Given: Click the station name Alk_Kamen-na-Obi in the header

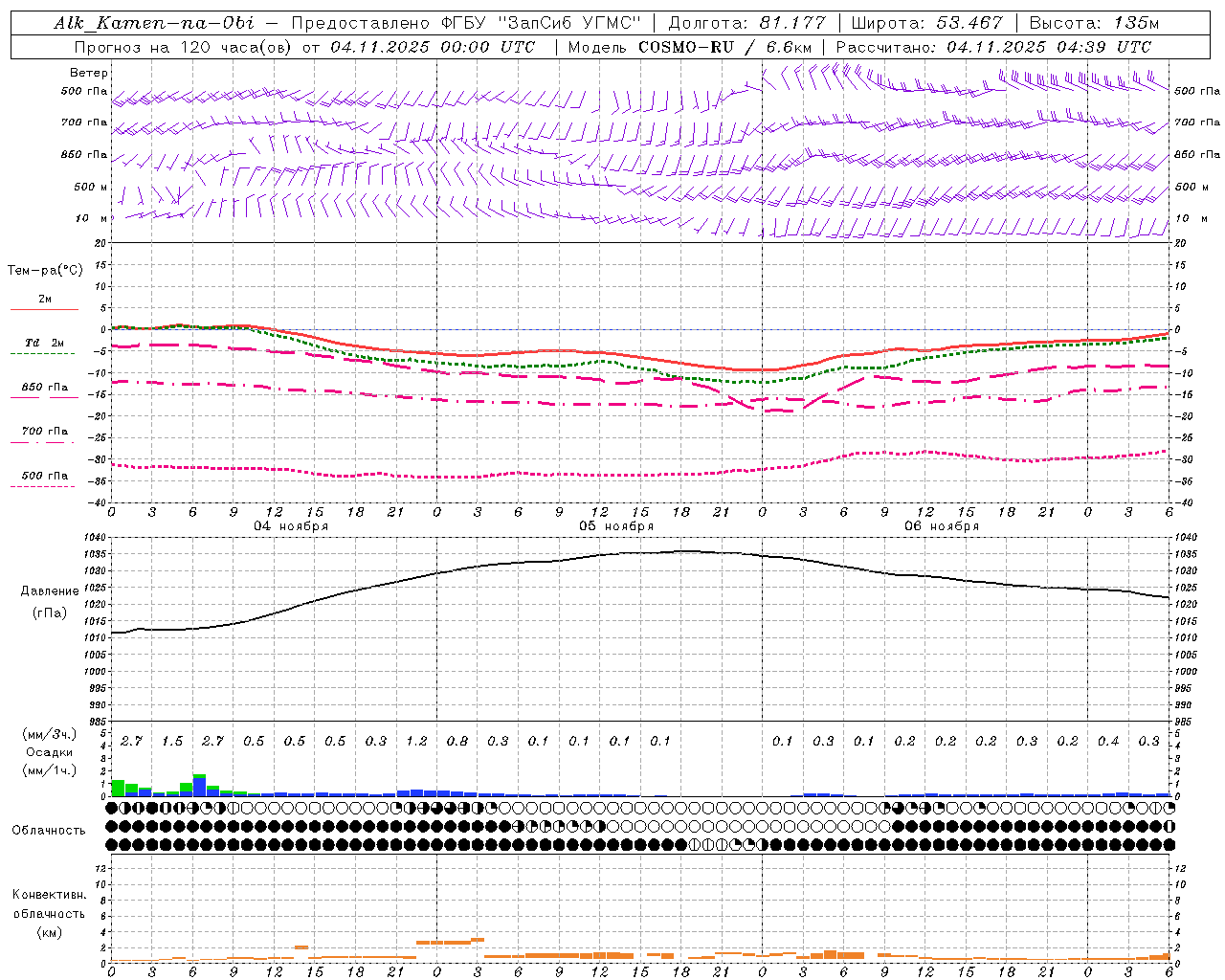Looking at the screenshot, I should (x=154, y=23).
